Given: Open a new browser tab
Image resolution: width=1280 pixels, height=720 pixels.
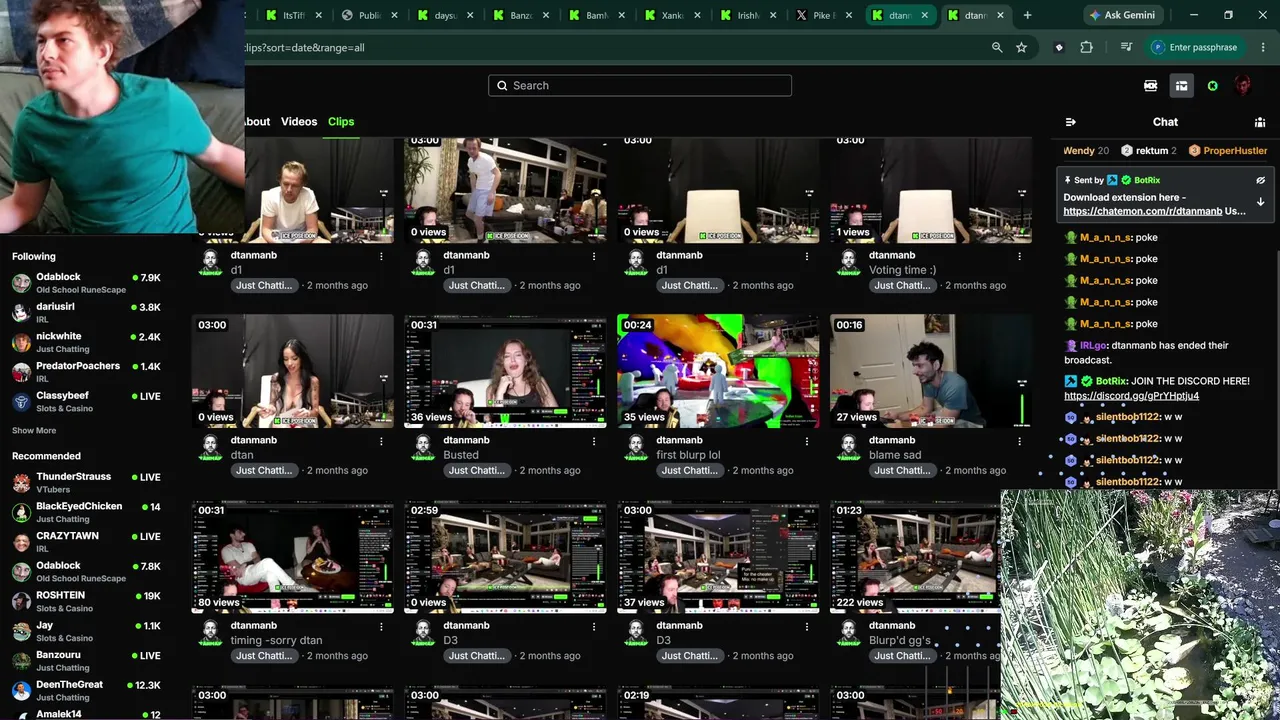Looking at the screenshot, I should click(x=1027, y=15).
